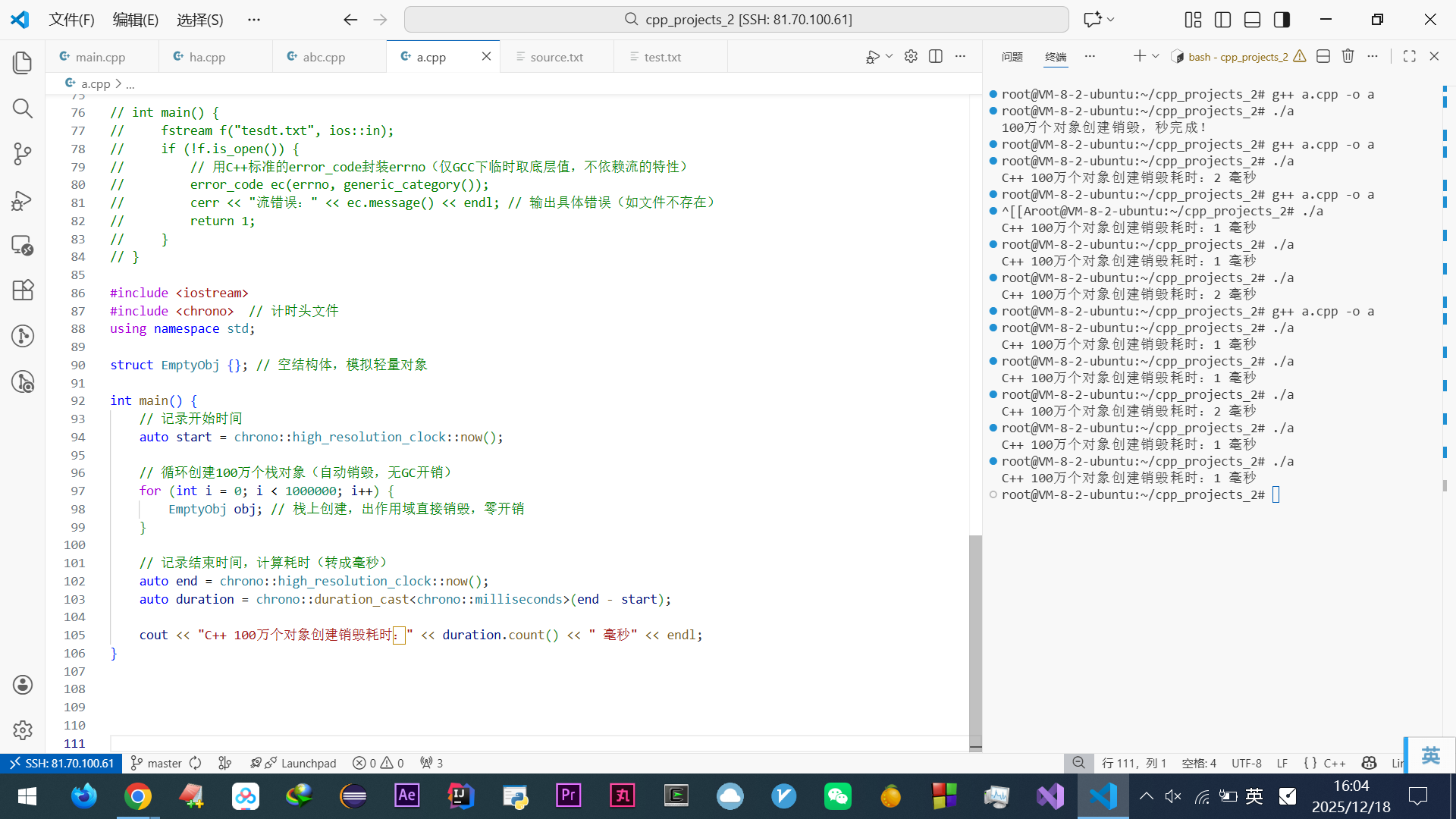Open the Run and Debug view
The width and height of the screenshot is (1456, 819).
[x=23, y=199]
